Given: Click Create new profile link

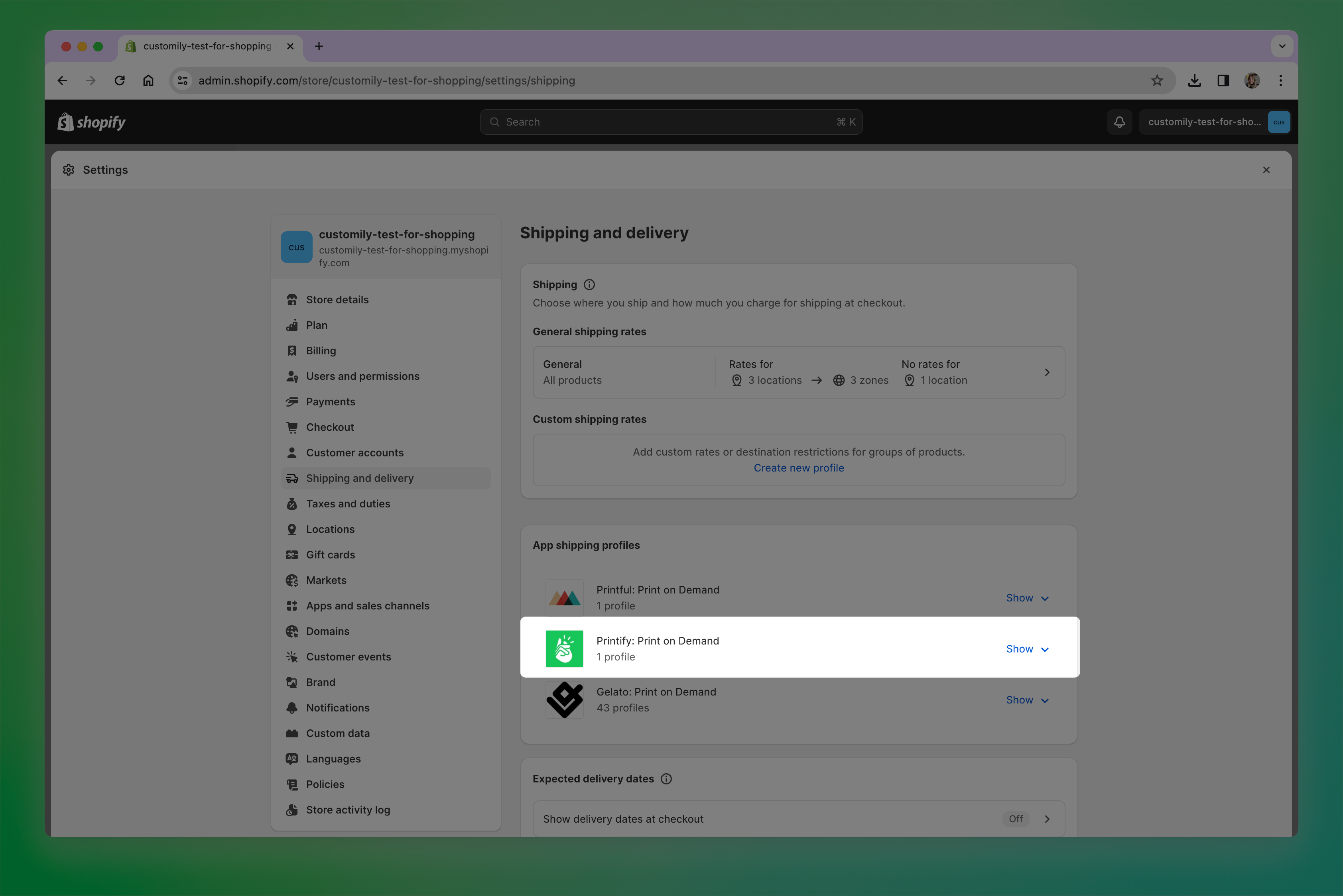Looking at the screenshot, I should [x=799, y=468].
